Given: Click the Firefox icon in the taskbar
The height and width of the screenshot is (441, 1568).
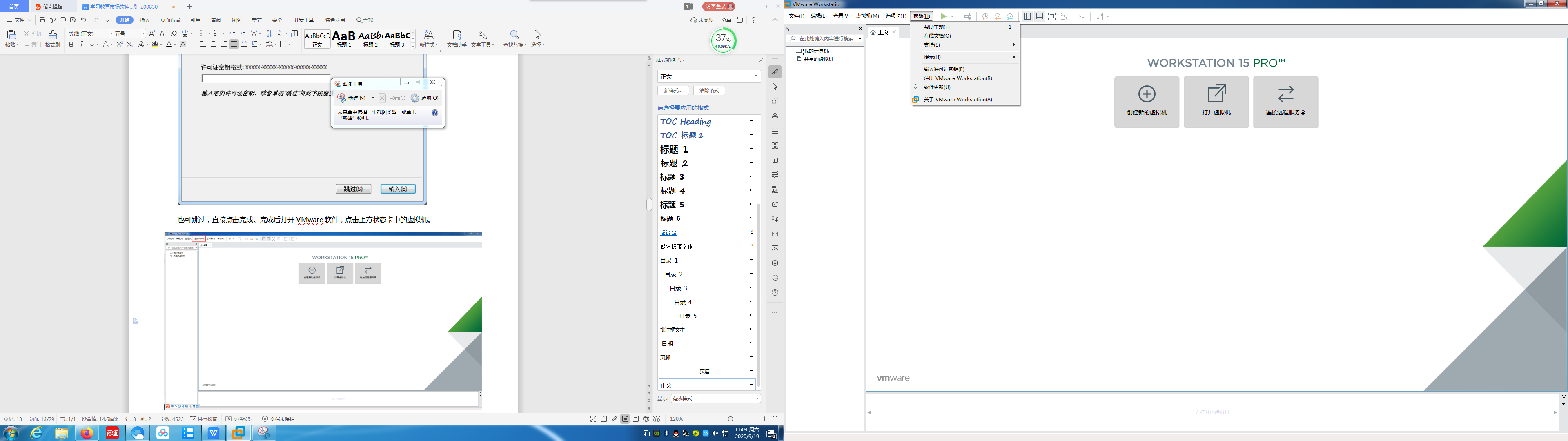Looking at the screenshot, I should click(87, 433).
